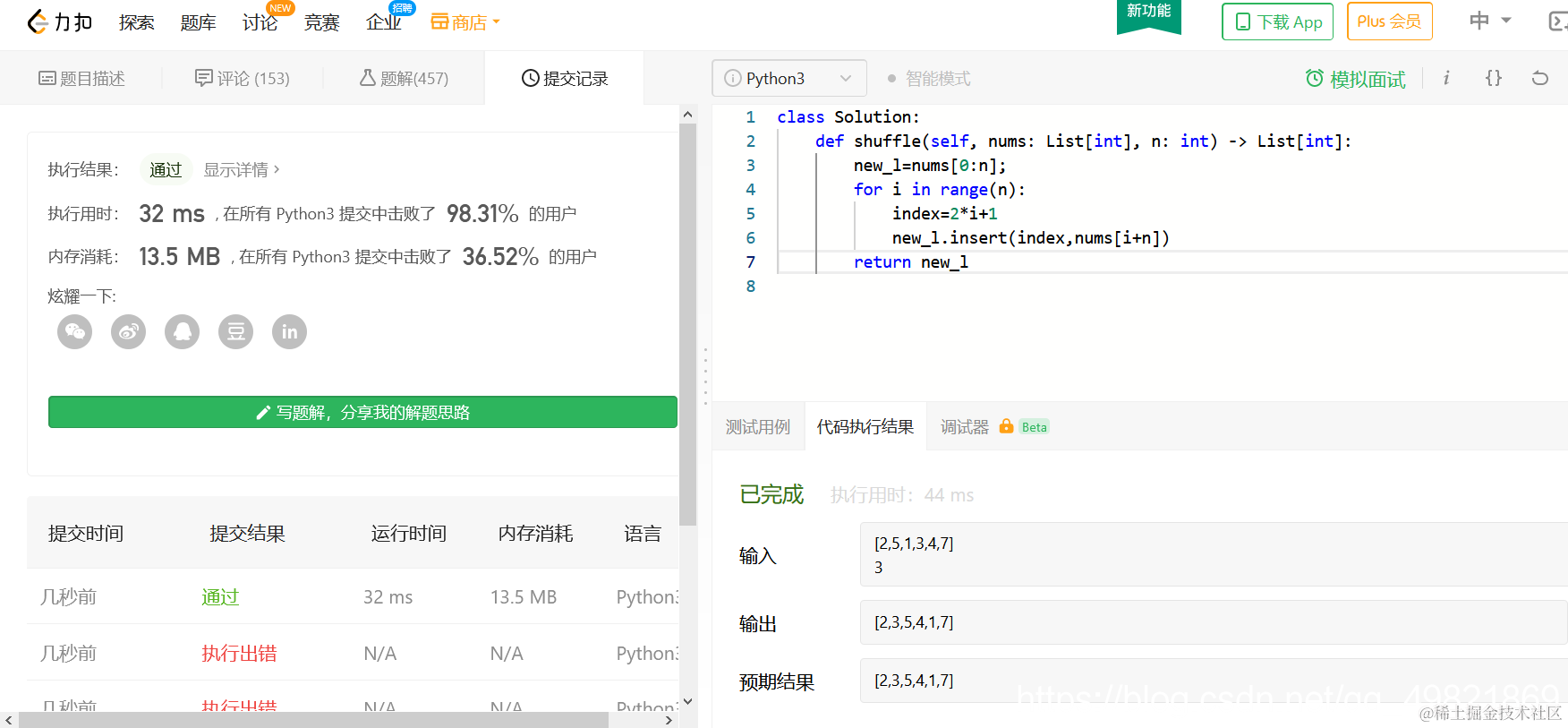Open 竞赛 contest menu

322,22
